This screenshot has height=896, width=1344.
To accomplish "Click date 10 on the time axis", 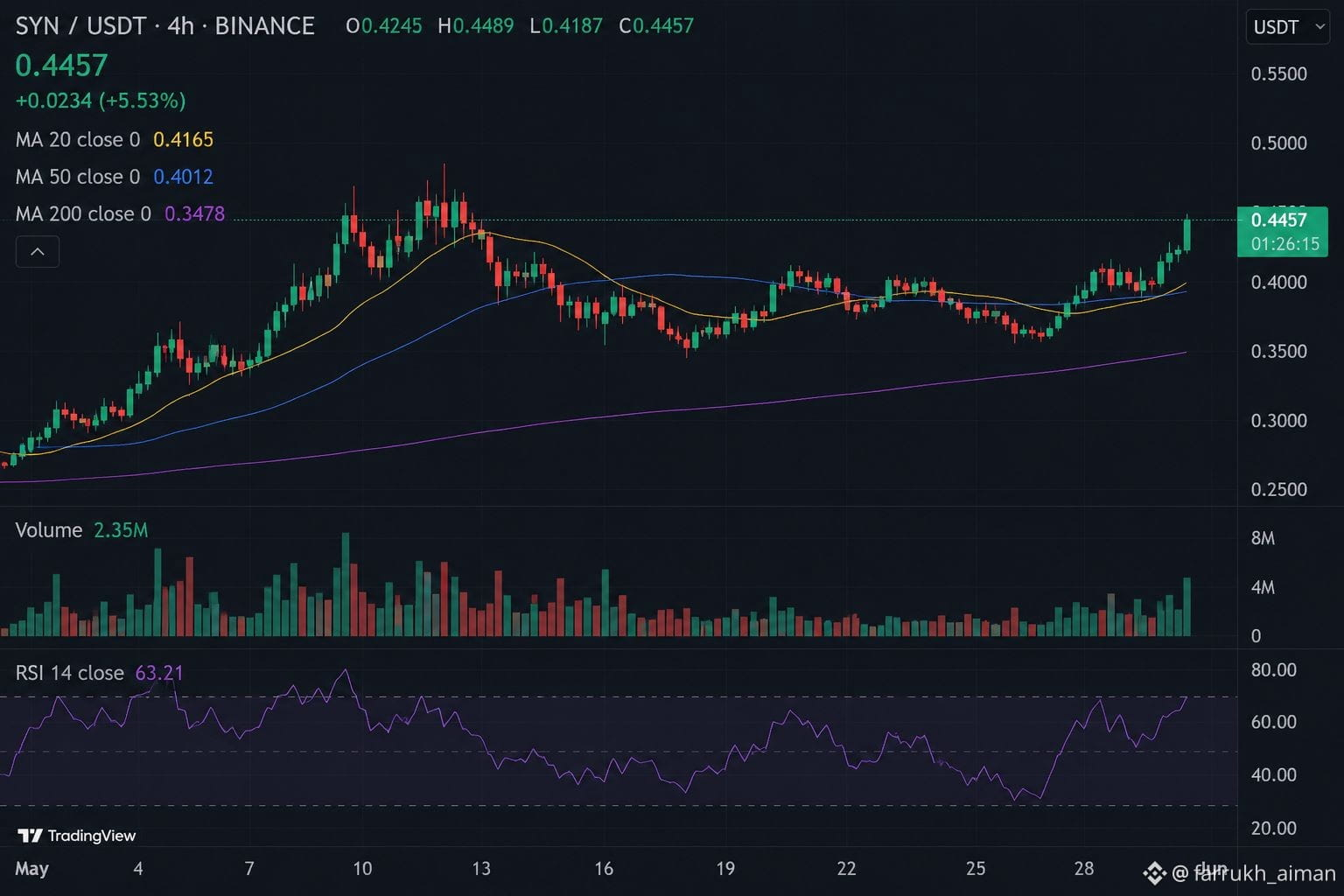I will (362, 869).
